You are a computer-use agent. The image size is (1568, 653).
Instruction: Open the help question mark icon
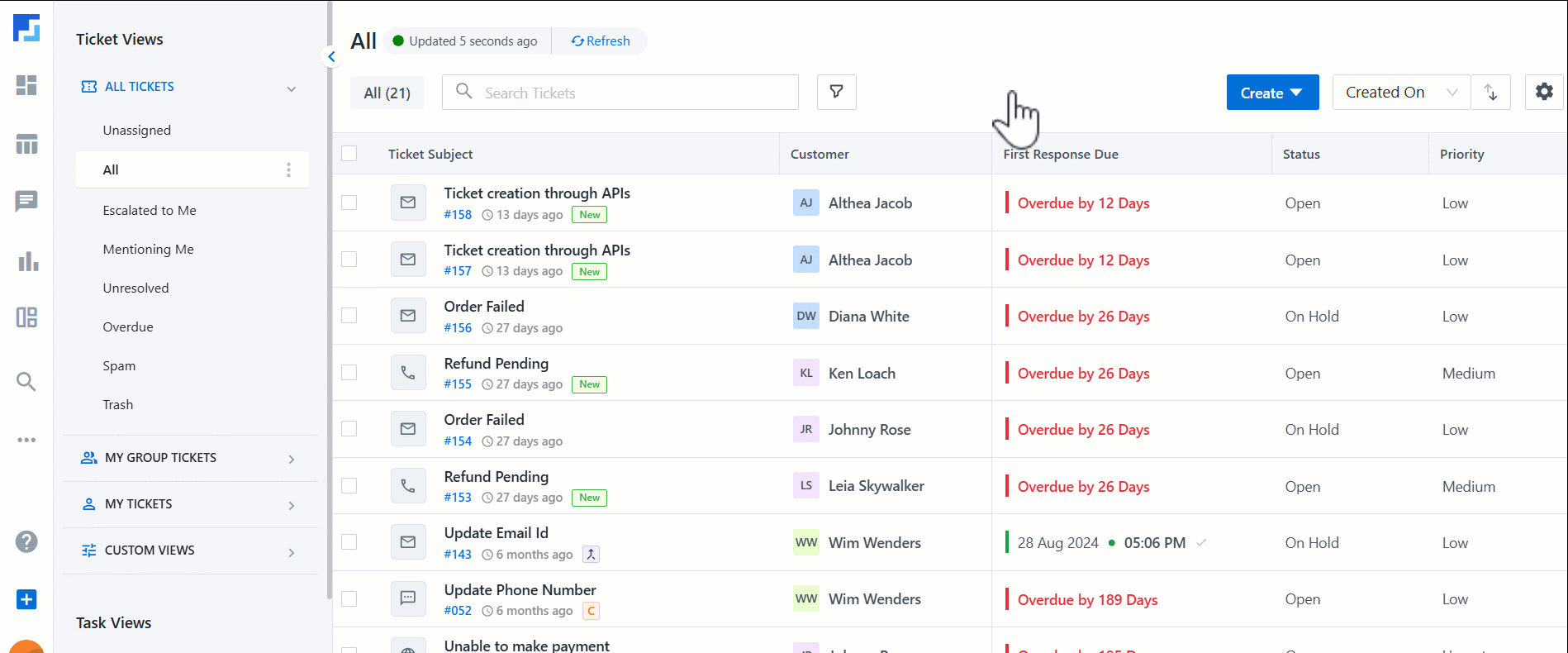coord(26,541)
